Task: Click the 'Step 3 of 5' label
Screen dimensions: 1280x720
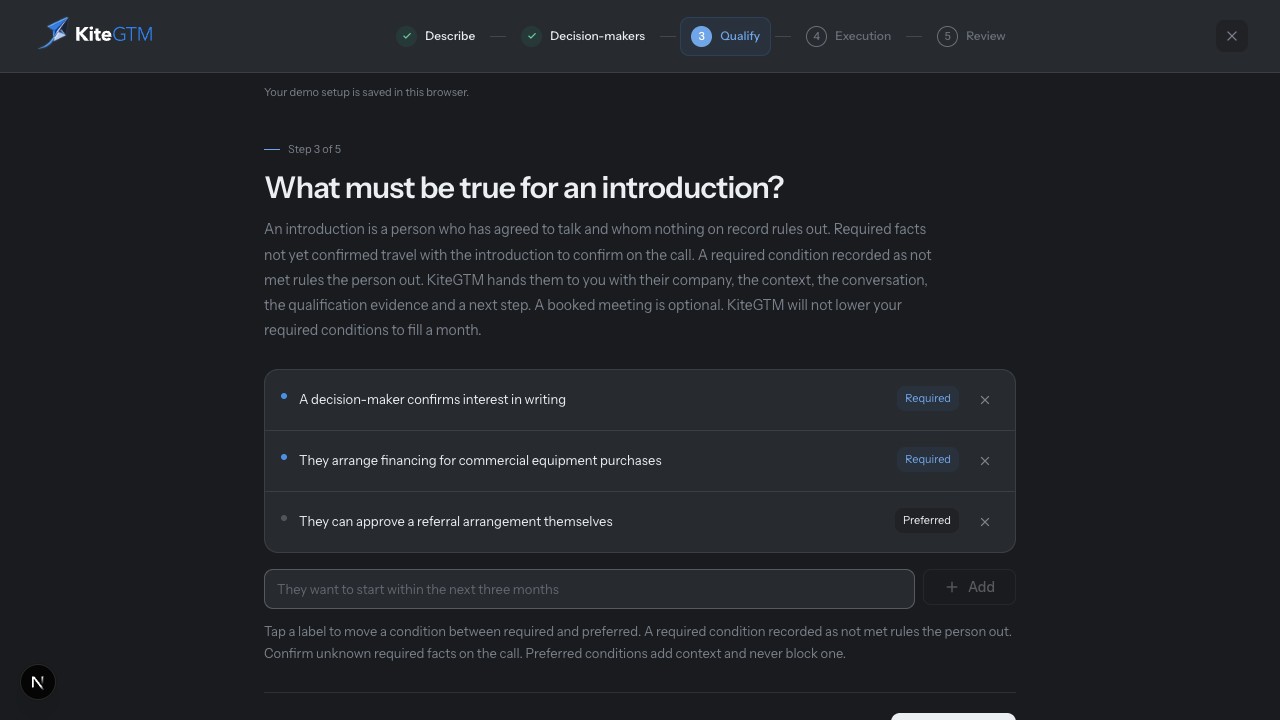Action: 314,149
